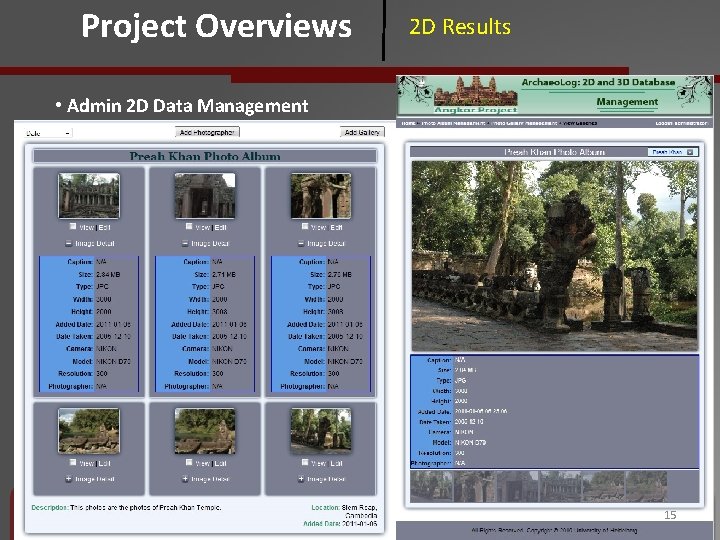Image resolution: width=720 pixels, height=540 pixels.
Task: Tick the checkbox under the first thumbnail
Action: click(x=73, y=226)
